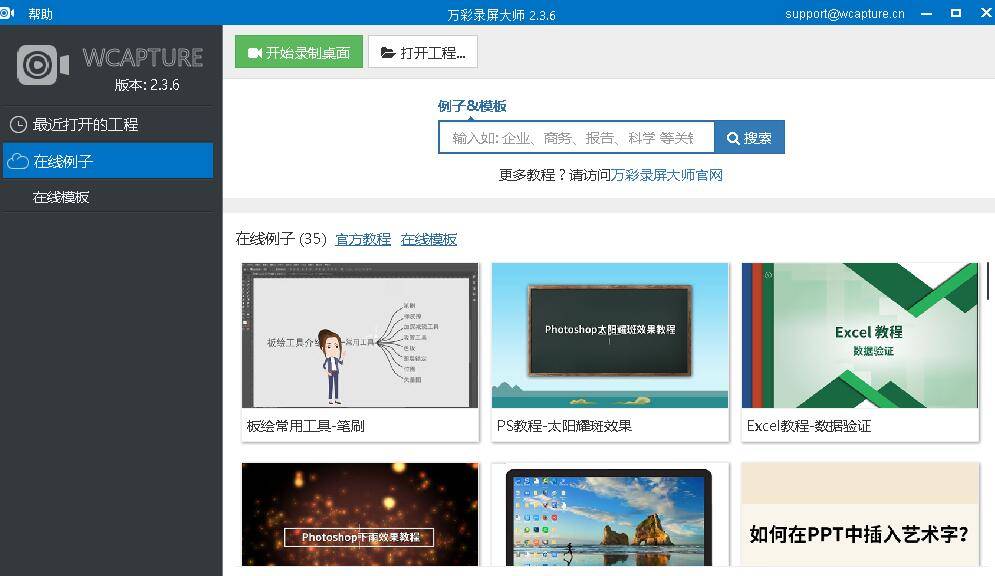This screenshot has height=576, width=995.
Task: Click the 在线模板 link beside 在线例子 (35)
Action: pos(428,239)
